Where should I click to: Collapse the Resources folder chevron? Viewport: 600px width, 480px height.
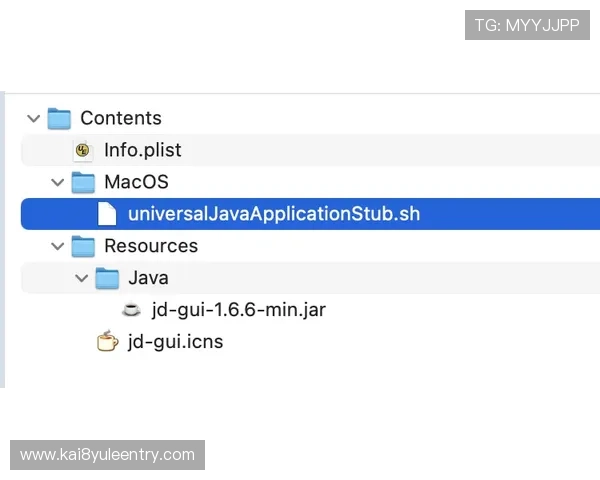(58, 246)
